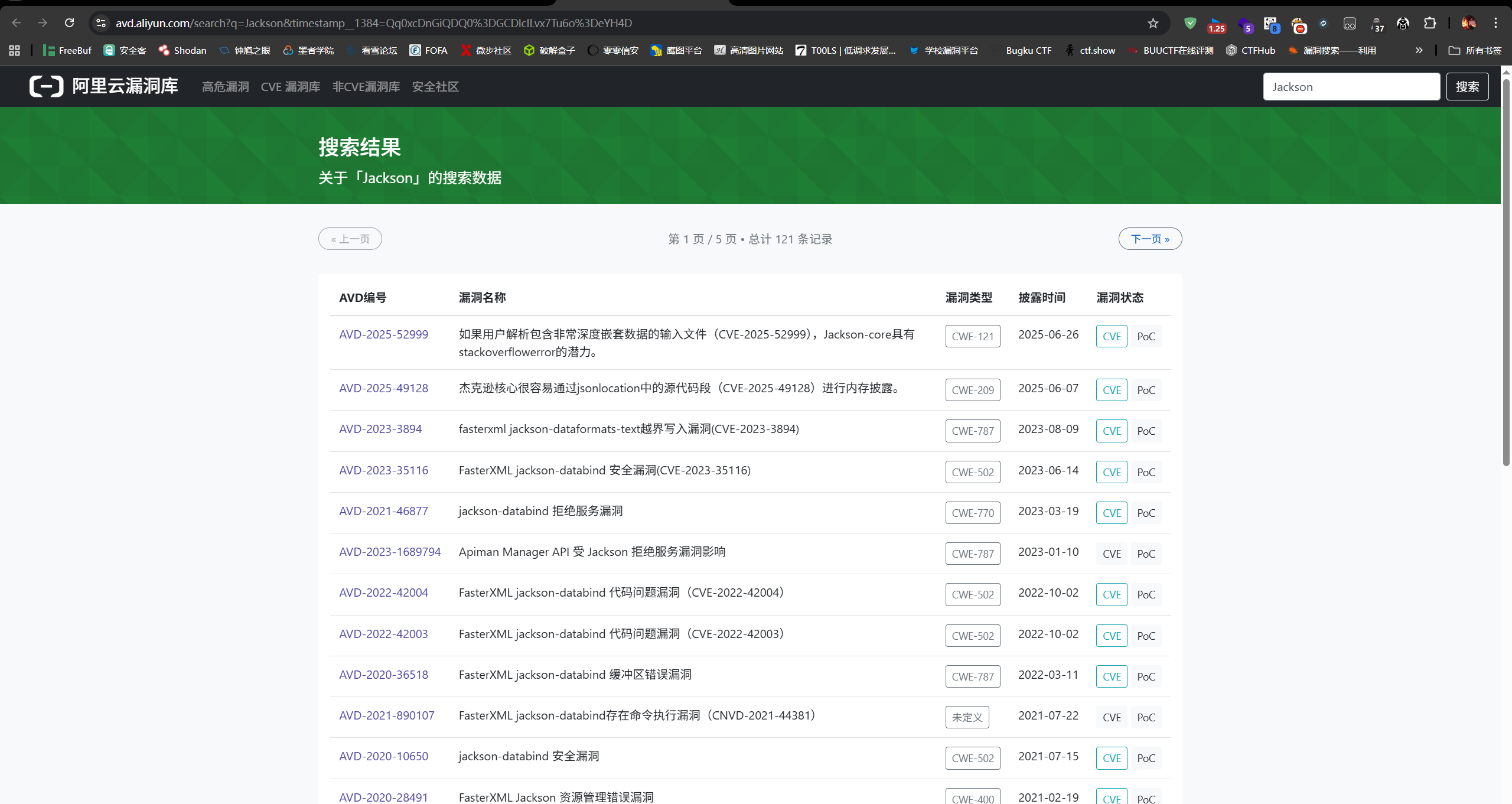Click the CWE-502 tag for AVD-2023-35116

pos(972,472)
